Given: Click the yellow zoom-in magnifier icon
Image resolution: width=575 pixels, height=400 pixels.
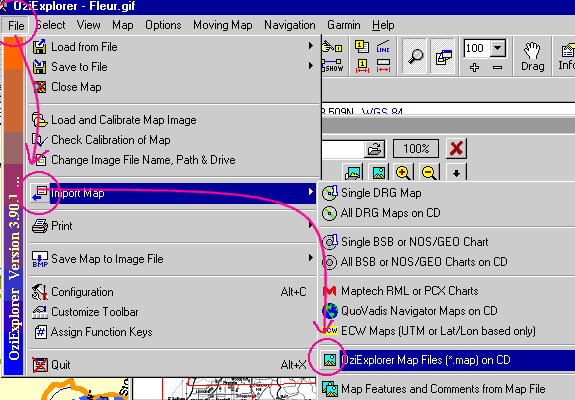Looking at the screenshot, I should click(403, 172).
